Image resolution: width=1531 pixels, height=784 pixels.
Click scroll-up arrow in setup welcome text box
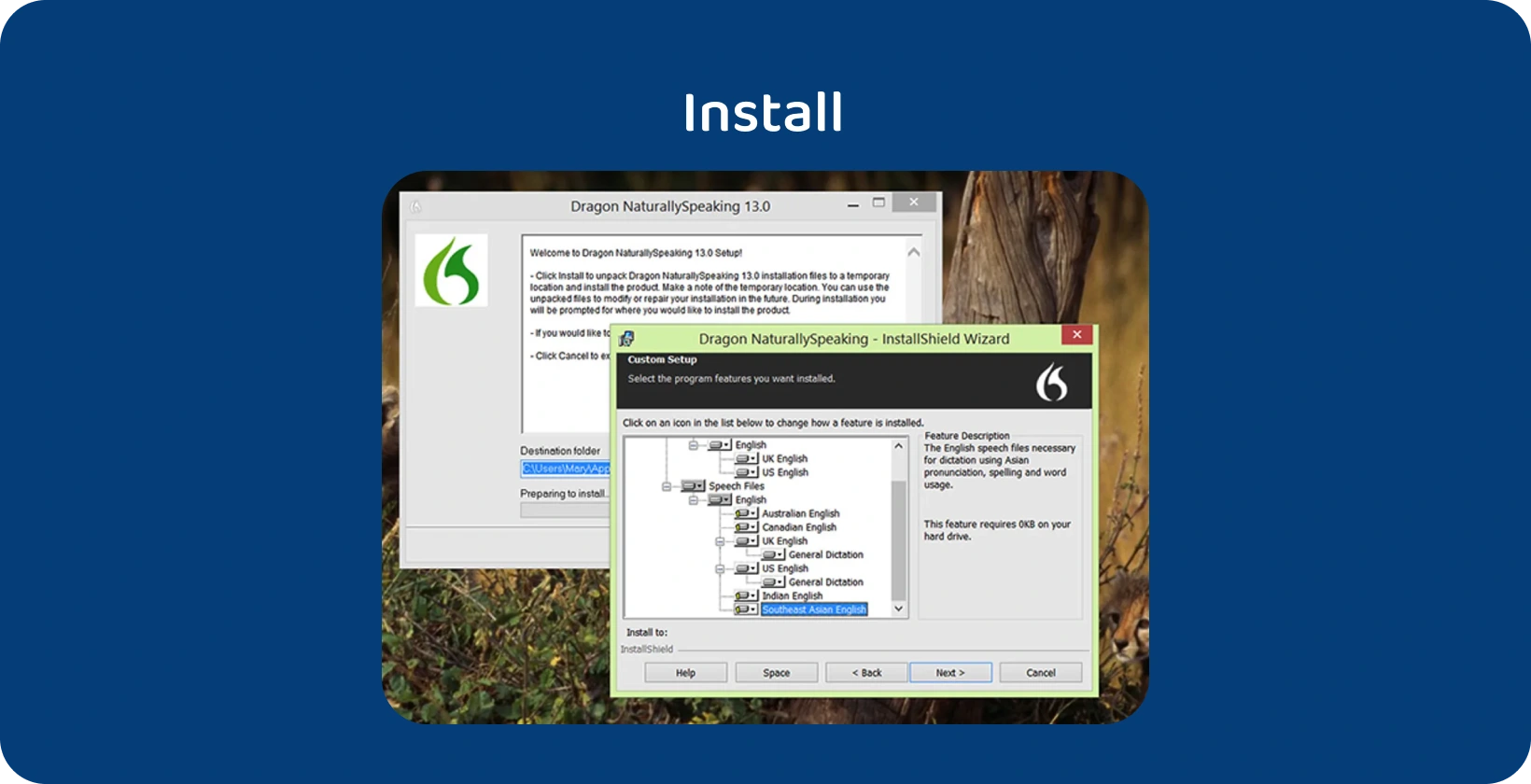coord(914,252)
